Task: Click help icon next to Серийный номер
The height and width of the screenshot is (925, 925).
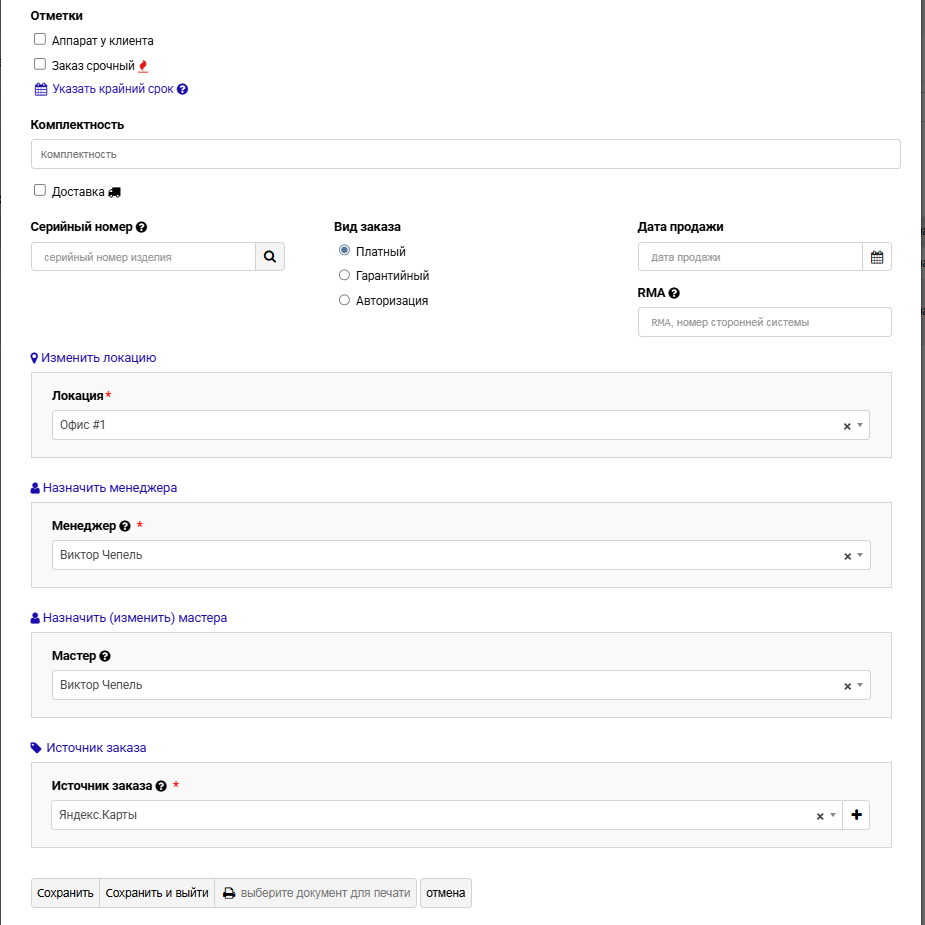Action: [x=142, y=227]
